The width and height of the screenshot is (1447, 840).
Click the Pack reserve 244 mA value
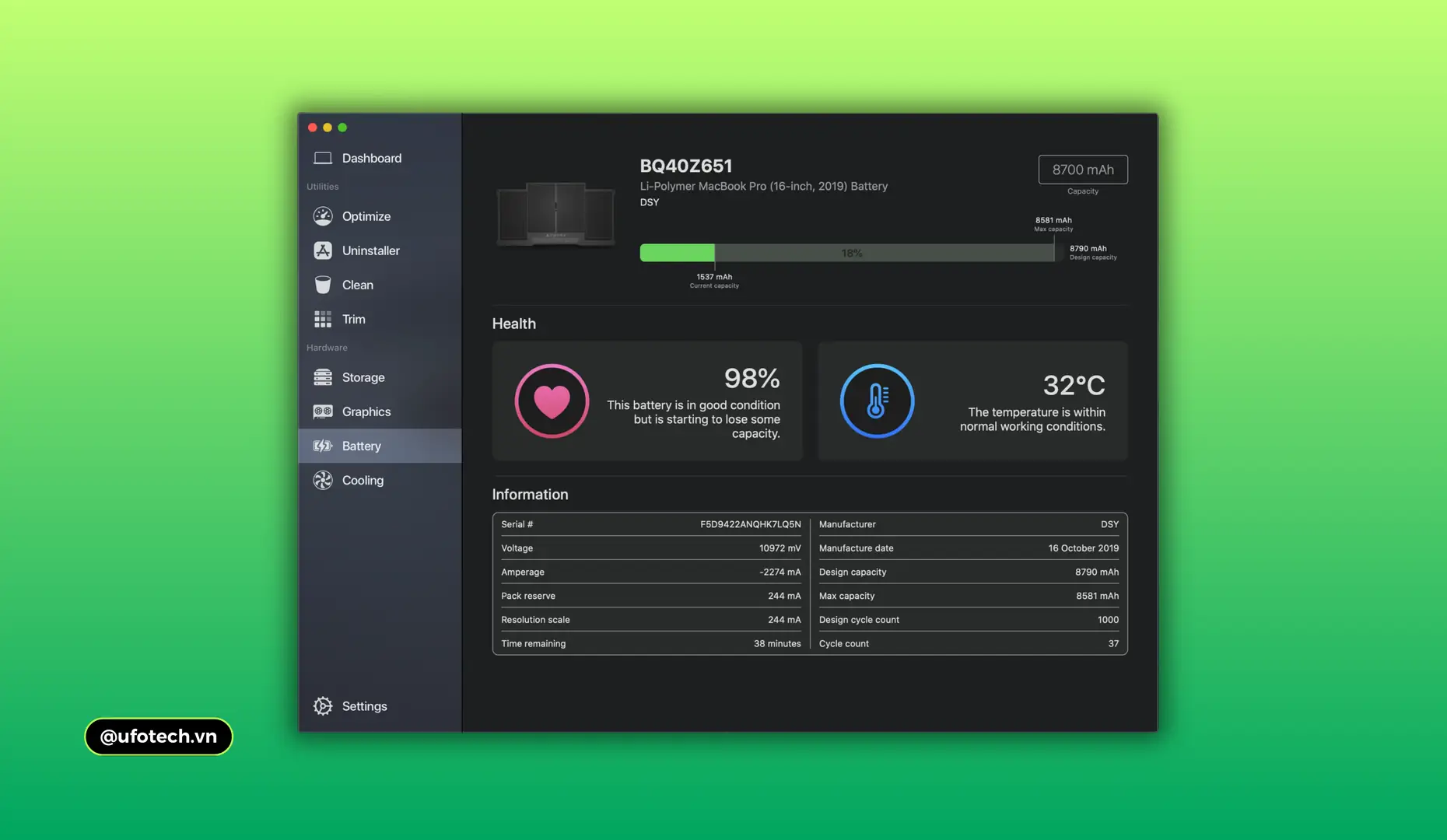coord(784,596)
